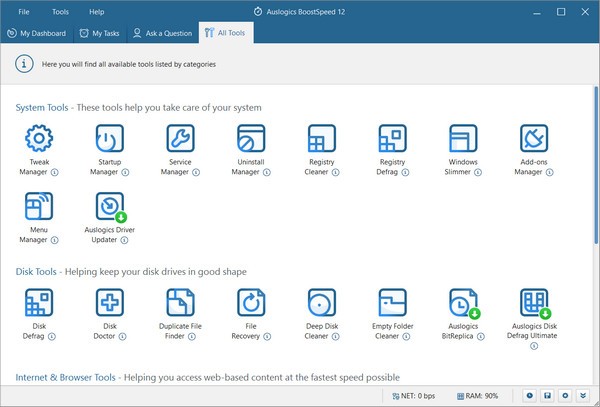The image size is (600, 407).
Task: Start the Duplicate File Finder
Action: coord(180,303)
